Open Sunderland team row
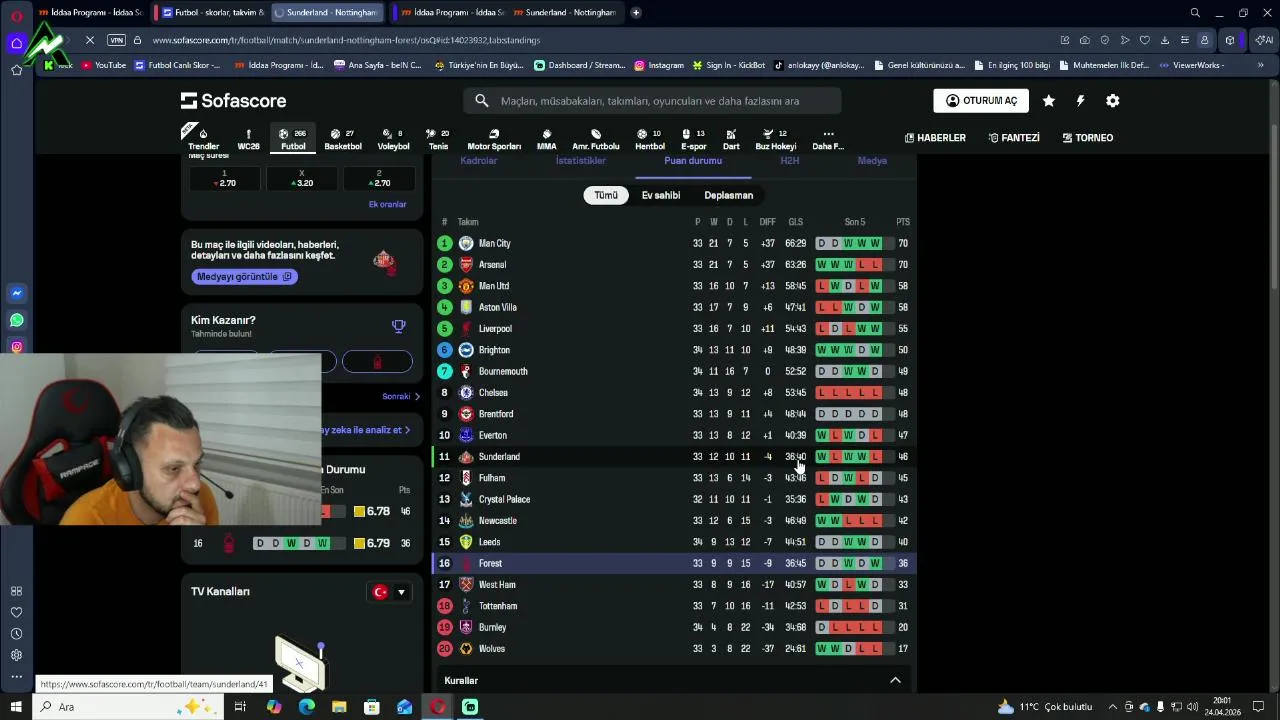Screen dimensions: 1280x720 674,457
